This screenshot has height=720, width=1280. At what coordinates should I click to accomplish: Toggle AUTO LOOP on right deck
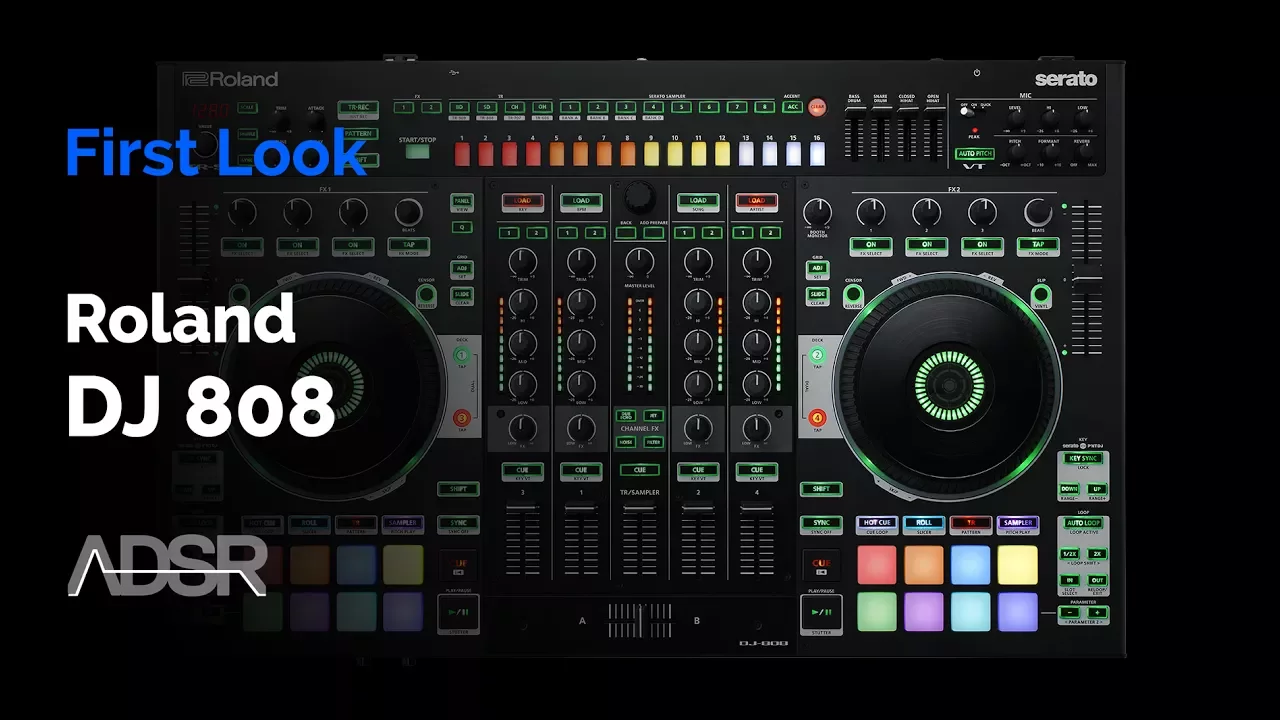1083,523
